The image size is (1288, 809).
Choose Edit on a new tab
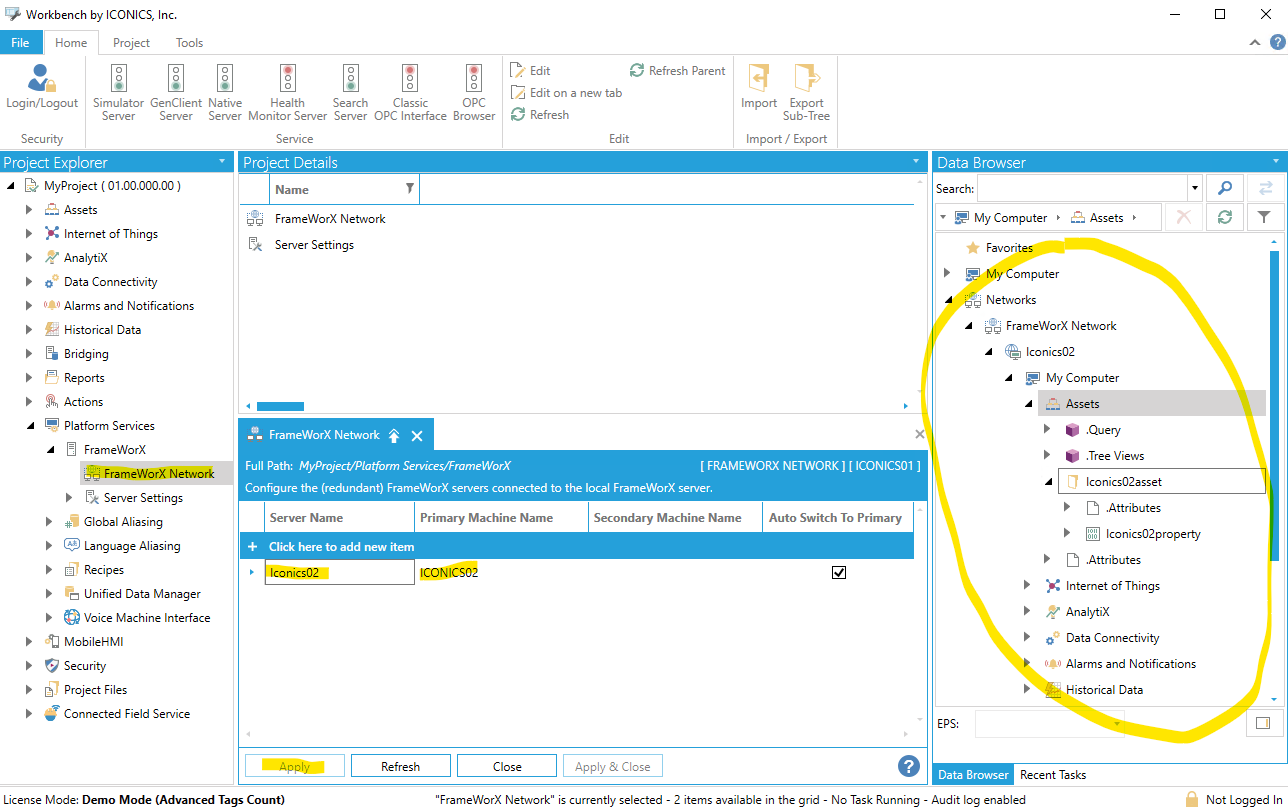[x=566, y=92]
